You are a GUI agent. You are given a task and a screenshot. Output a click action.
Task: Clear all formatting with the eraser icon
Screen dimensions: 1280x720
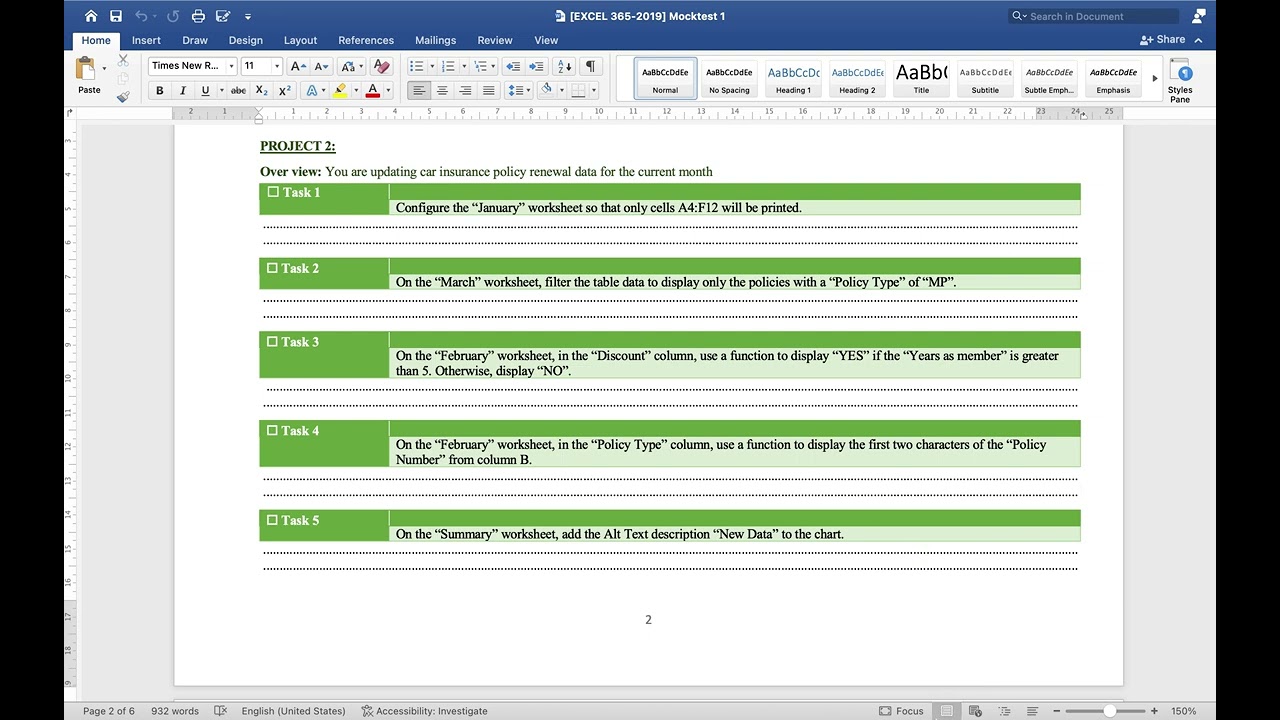(381, 66)
